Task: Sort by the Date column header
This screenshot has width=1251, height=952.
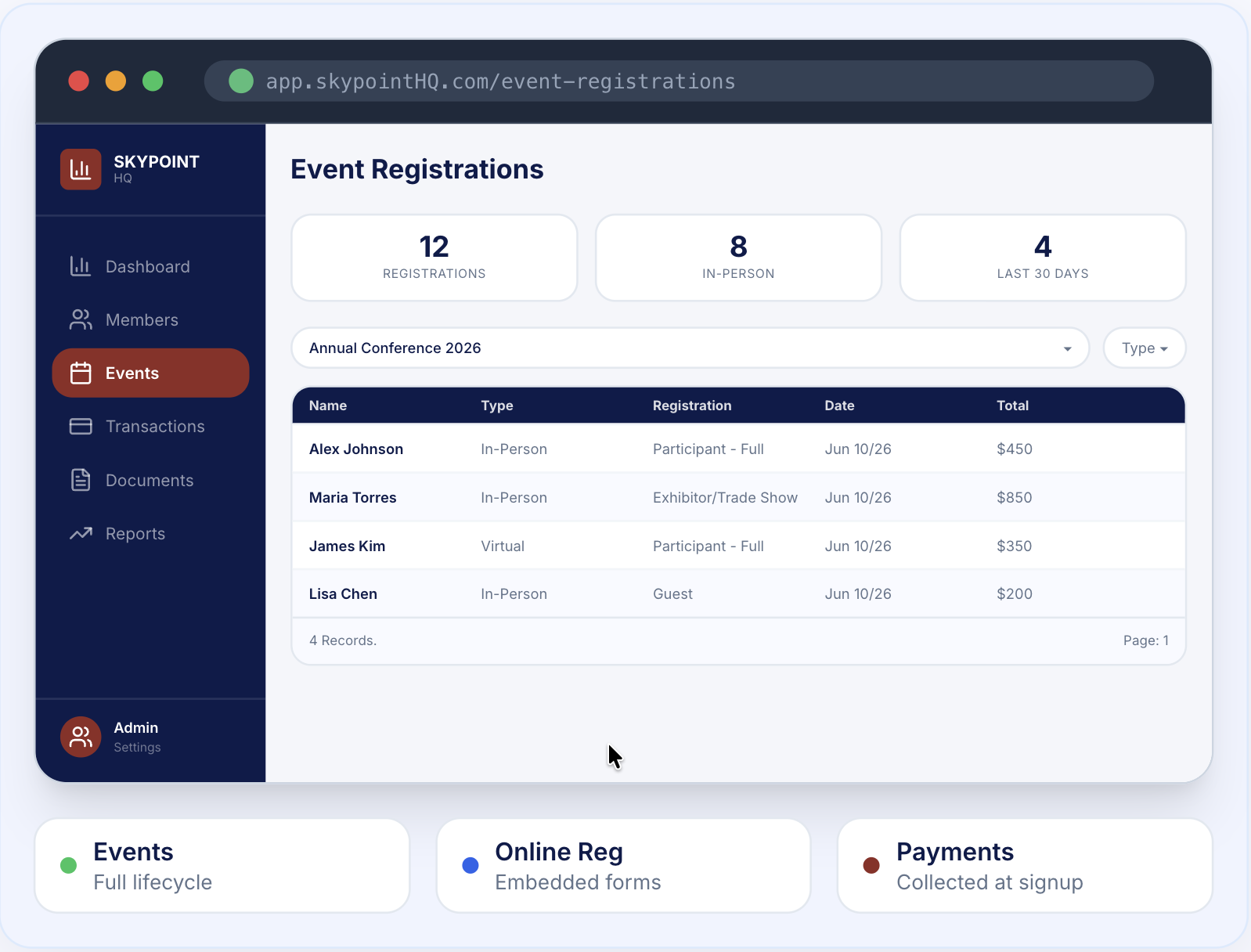Action: click(839, 406)
